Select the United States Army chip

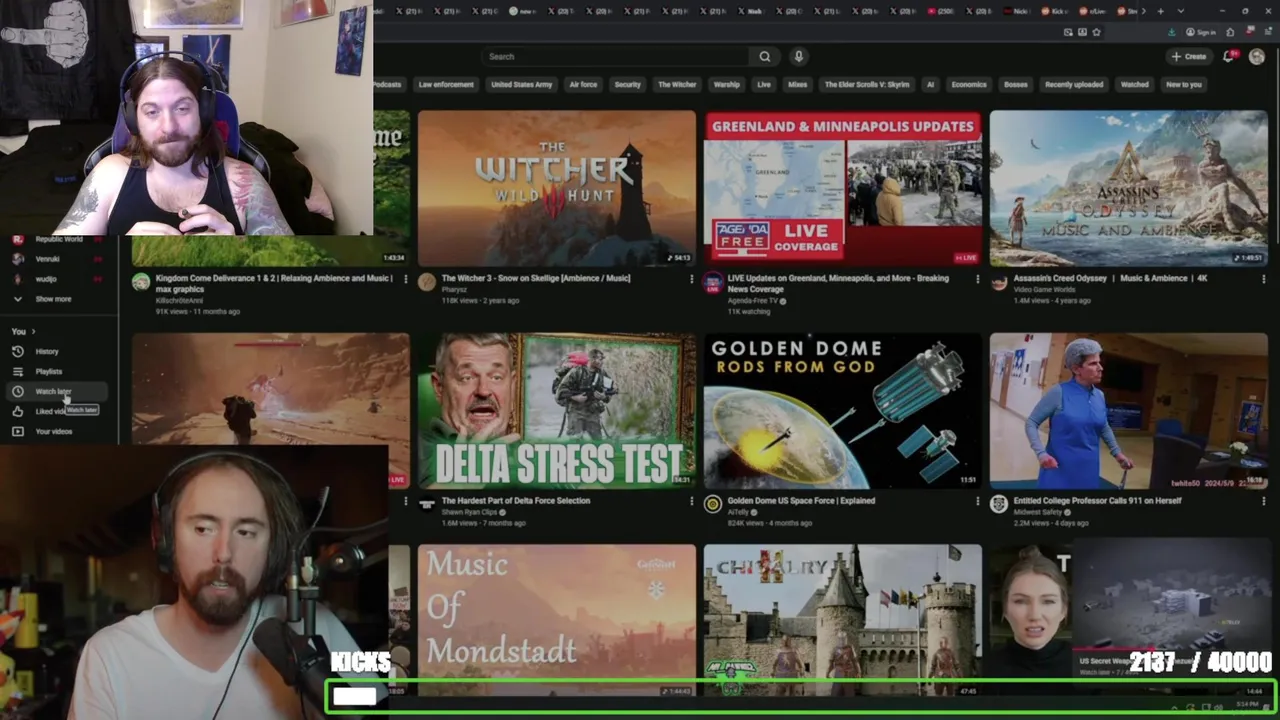pos(522,85)
